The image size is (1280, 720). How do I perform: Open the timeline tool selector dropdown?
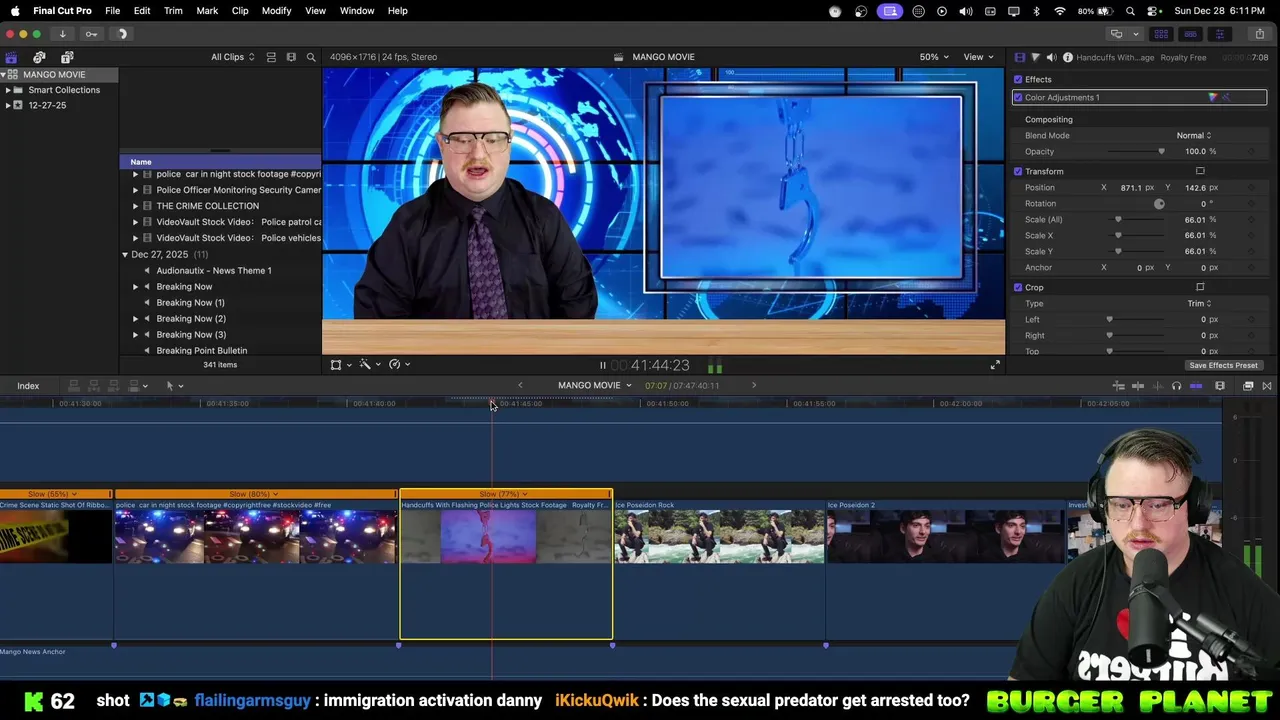[174, 386]
